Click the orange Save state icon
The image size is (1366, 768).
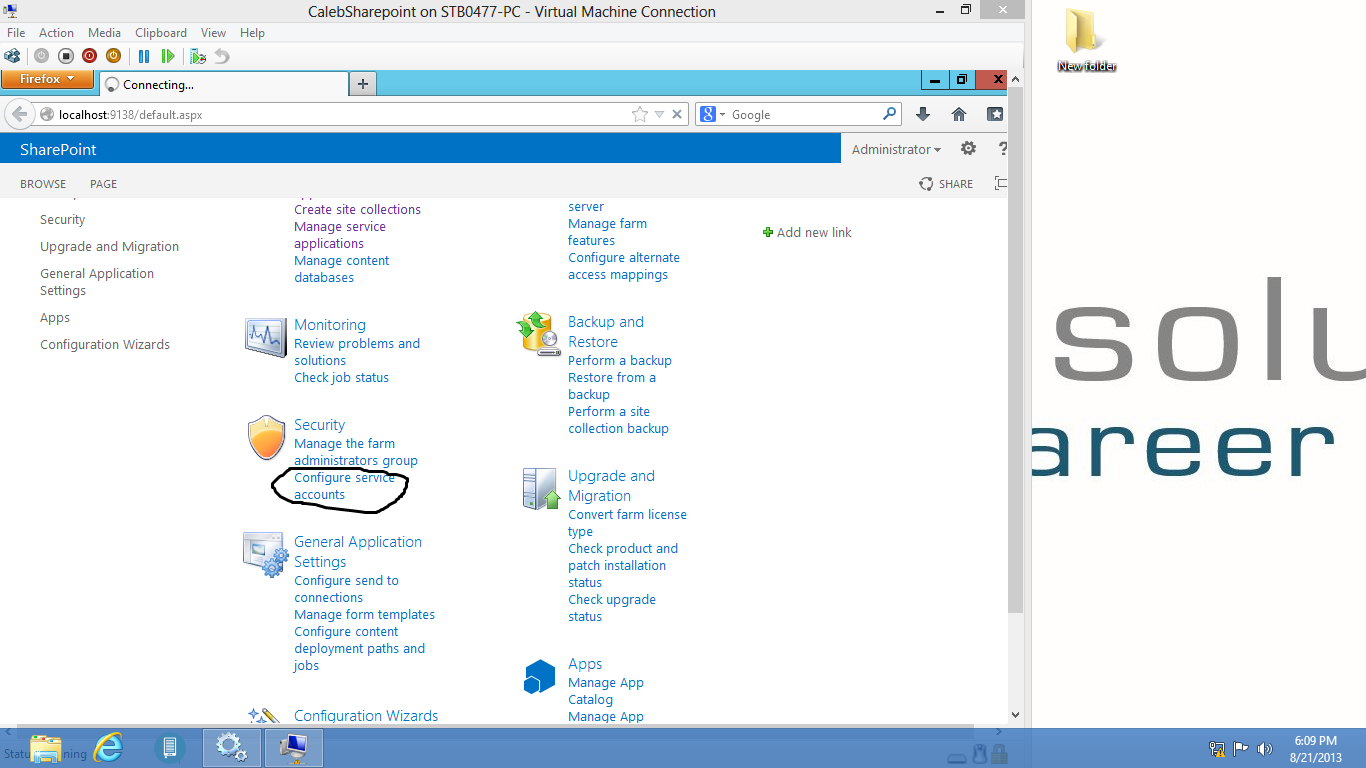113,56
